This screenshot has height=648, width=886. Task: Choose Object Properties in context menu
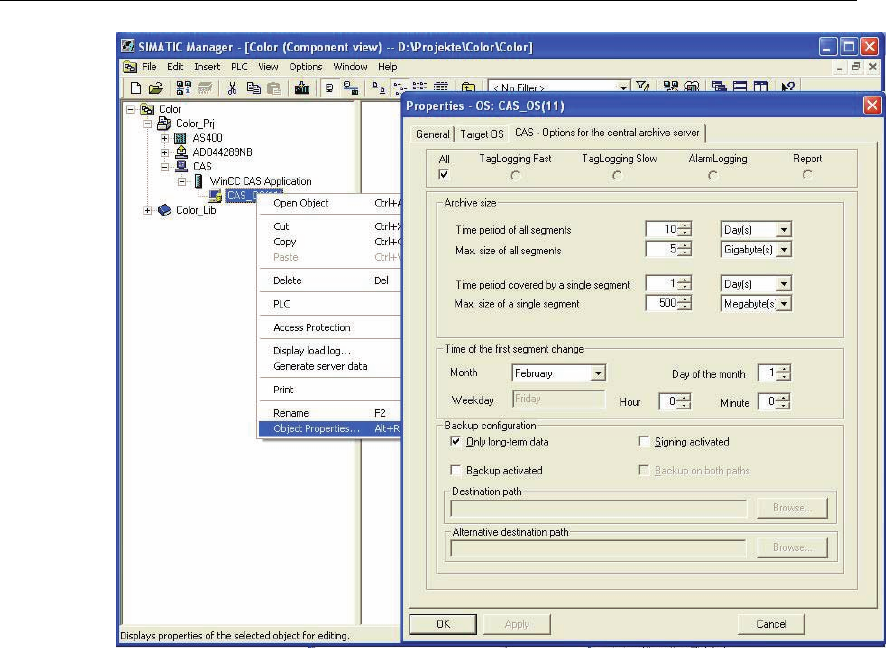click(x=329, y=429)
